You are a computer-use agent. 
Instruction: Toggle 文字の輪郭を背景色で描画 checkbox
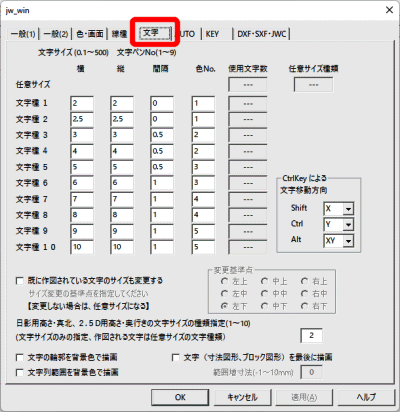point(20,358)
